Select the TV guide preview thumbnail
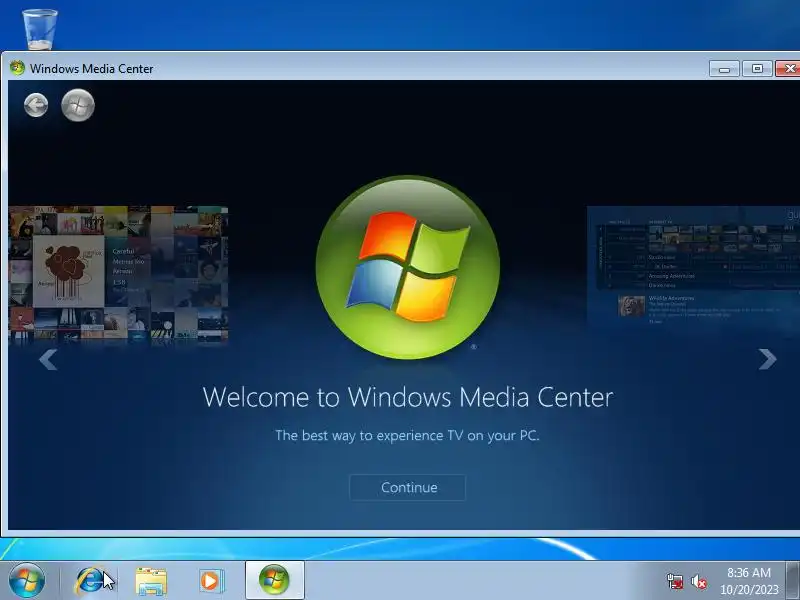800x600 pixels. (693, 265)
